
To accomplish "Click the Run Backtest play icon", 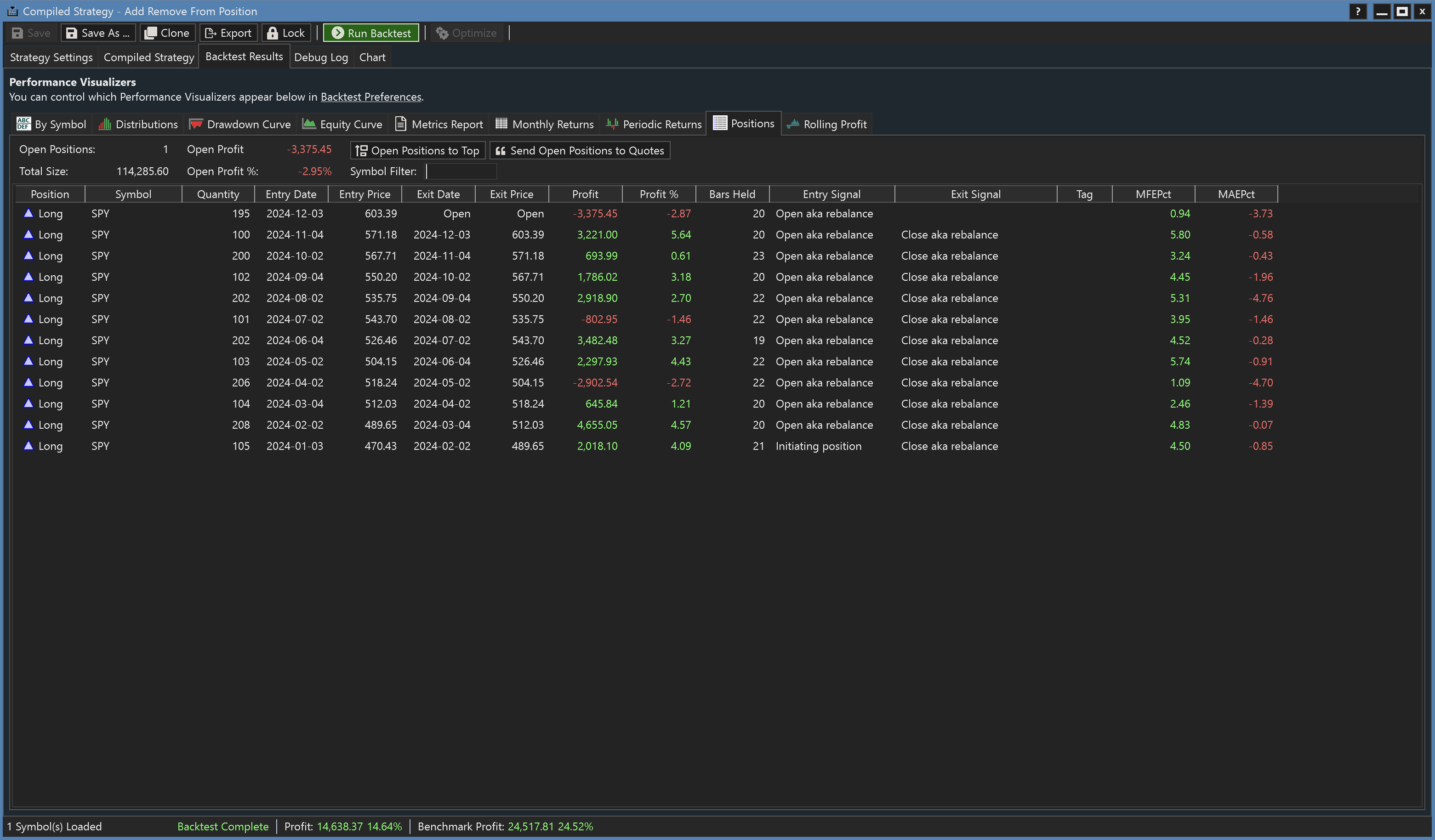I will pyautogui.click(x=338, y=33).
